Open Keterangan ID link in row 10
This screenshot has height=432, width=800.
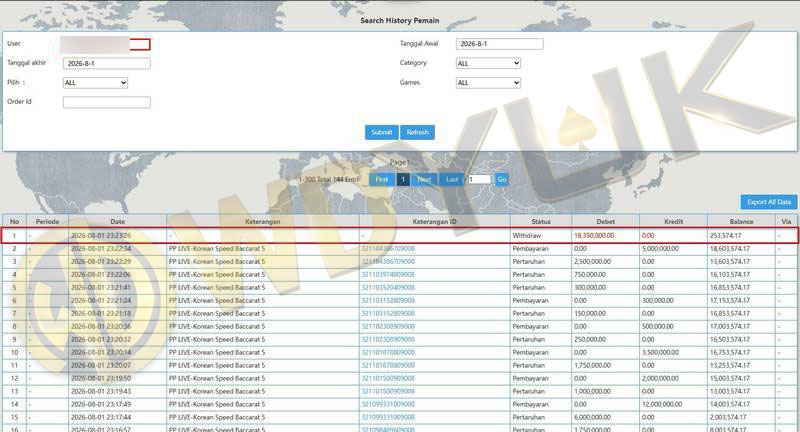[388, 352]
